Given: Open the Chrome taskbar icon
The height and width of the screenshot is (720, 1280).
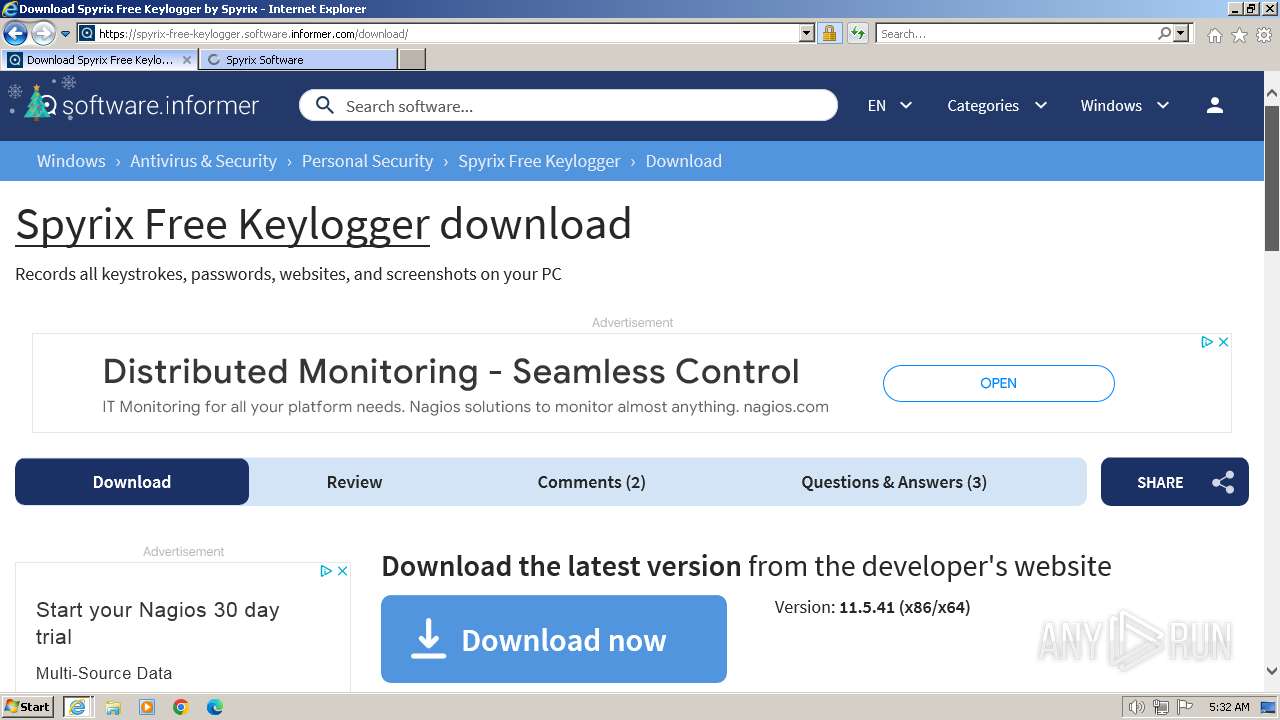Looking at the screenshot, I should (x=181, y=707).
